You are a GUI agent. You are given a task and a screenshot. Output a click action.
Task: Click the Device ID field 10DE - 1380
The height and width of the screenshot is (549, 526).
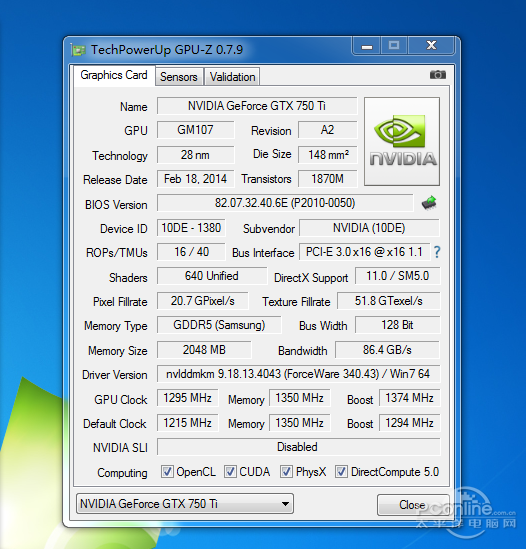click(191, 228)
